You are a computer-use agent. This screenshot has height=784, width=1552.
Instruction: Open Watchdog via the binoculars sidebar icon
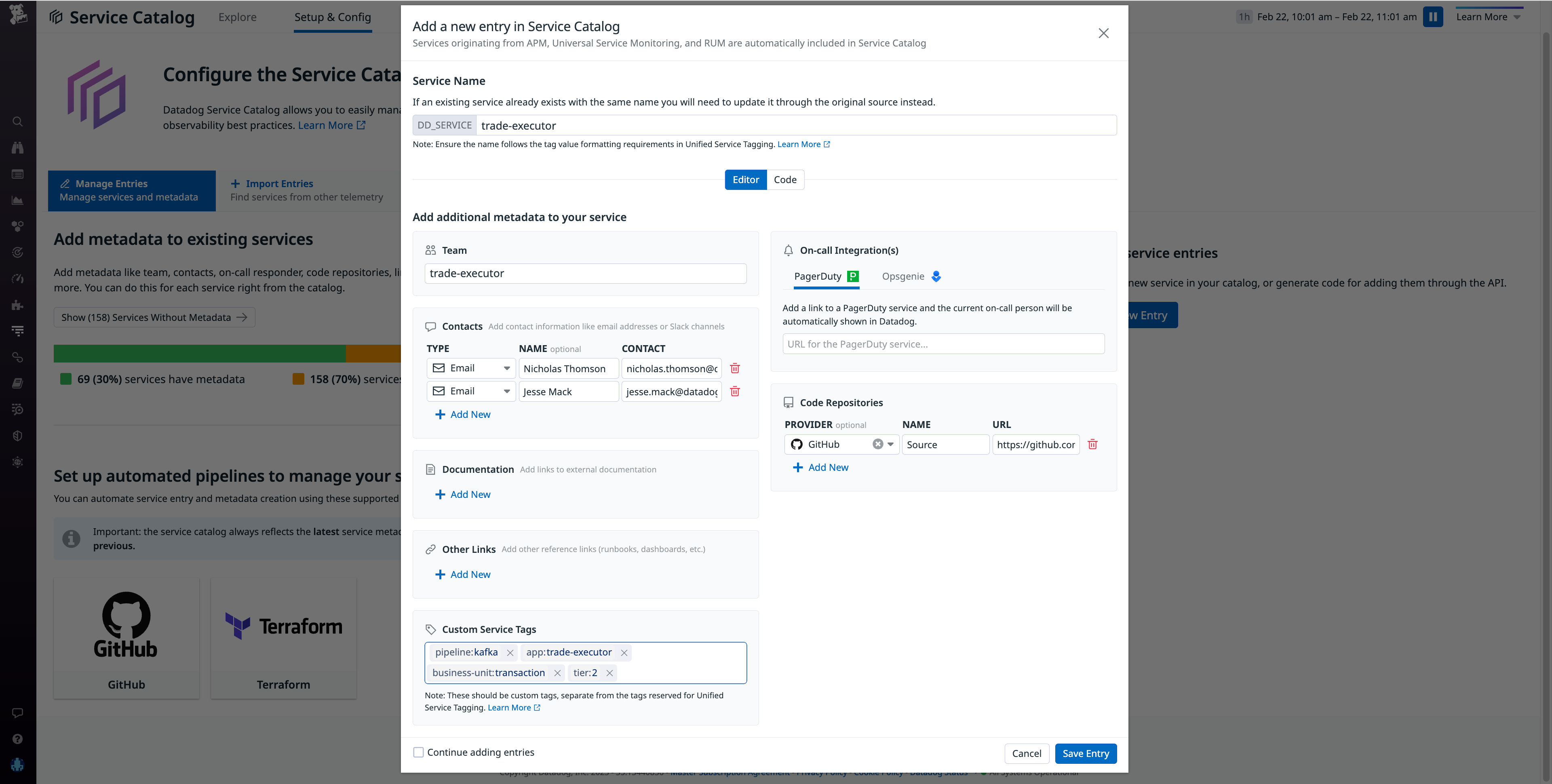pyautogui.click(x=17, y=147)
